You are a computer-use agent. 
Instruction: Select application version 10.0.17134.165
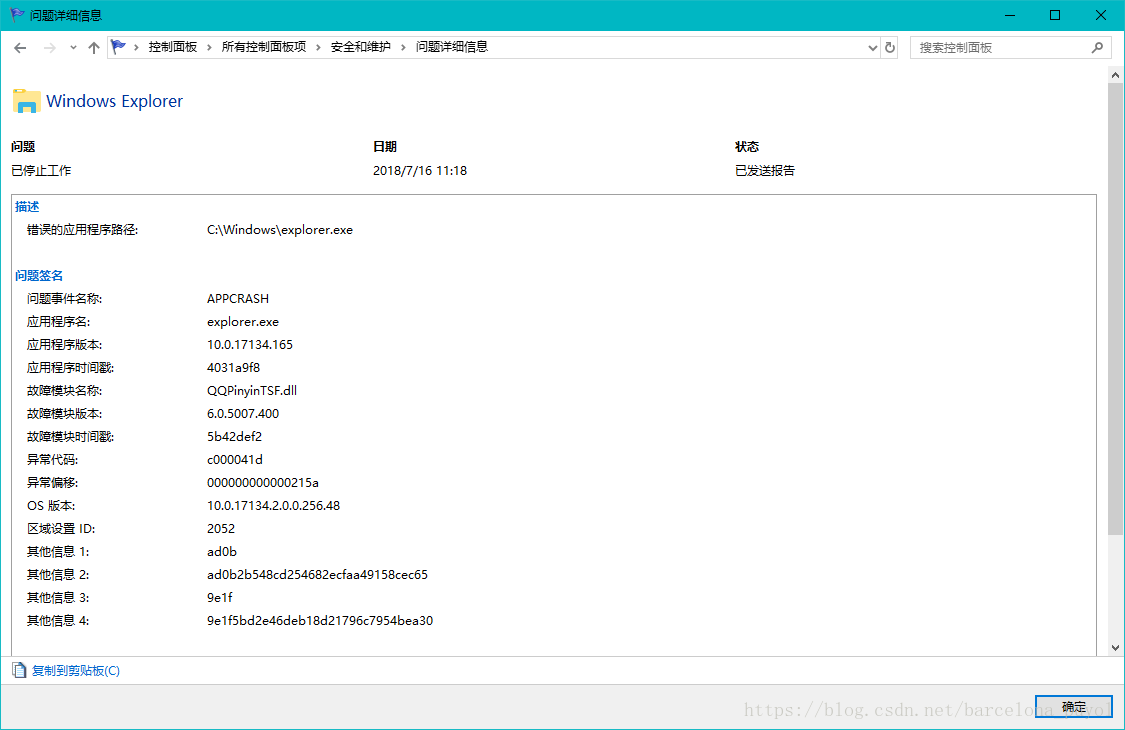[250, 345]
